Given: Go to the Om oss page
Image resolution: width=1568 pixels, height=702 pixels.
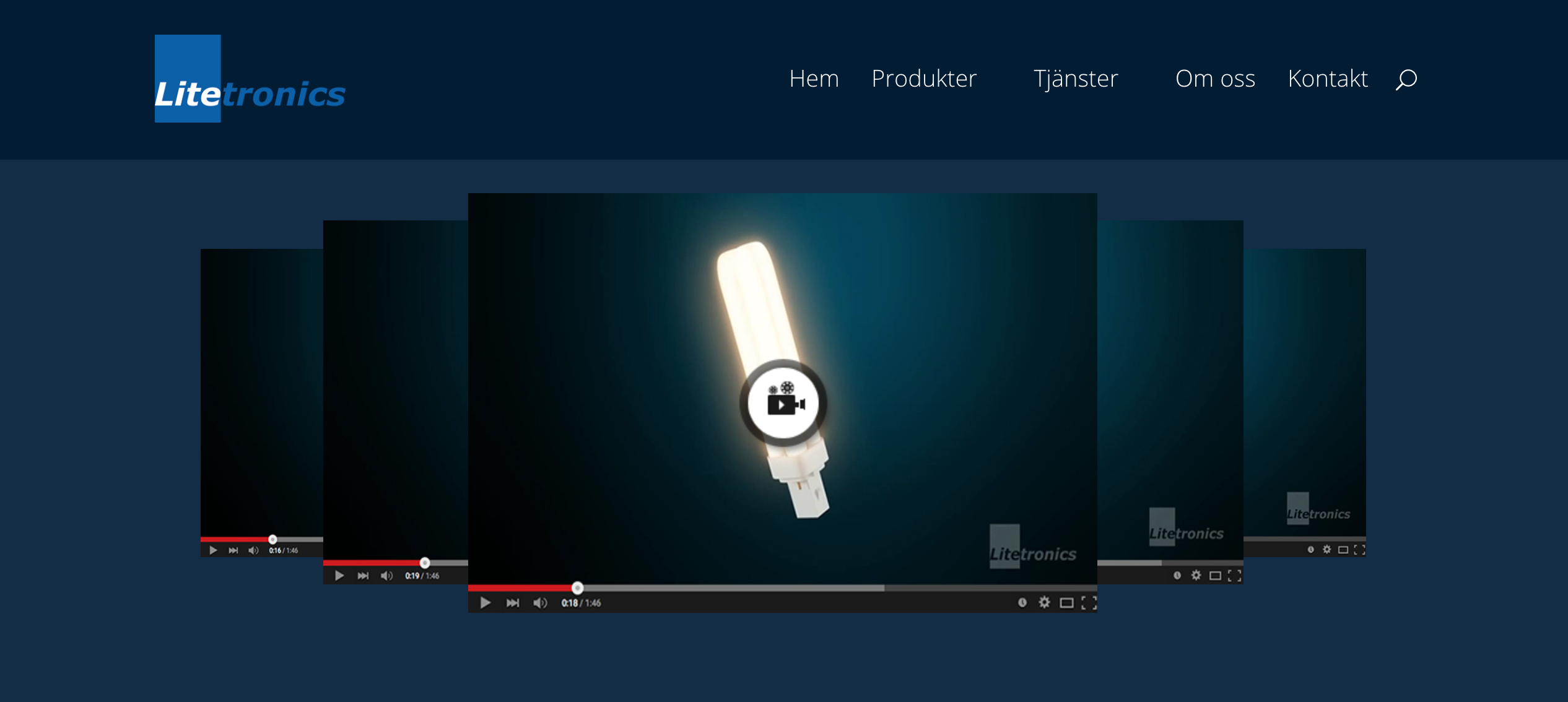Looking at the screenshot, I should click(x=1215, y=79).
